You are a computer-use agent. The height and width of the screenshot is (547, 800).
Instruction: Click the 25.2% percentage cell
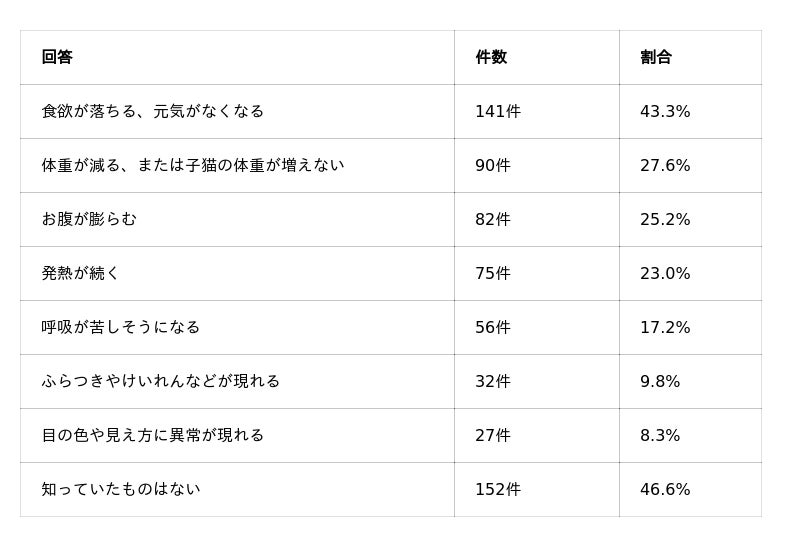tap(665, 219)
